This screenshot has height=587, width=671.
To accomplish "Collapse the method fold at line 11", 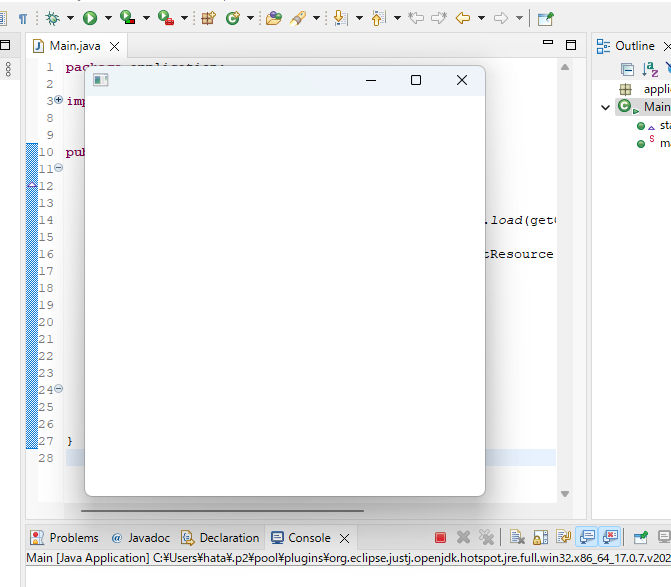I will click(59, 168).
